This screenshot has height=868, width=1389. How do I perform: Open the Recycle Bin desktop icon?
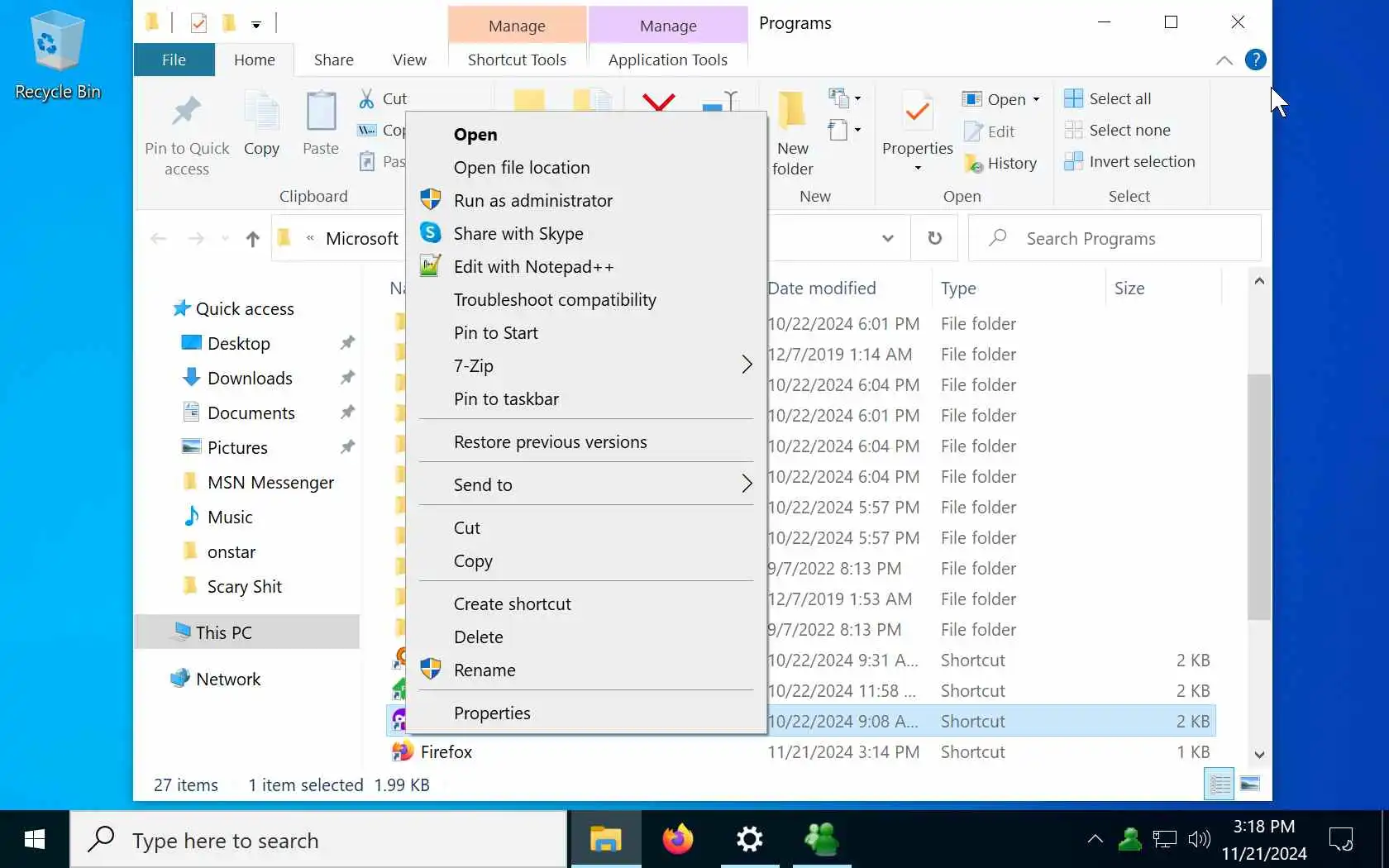click(x=57, y=55)
